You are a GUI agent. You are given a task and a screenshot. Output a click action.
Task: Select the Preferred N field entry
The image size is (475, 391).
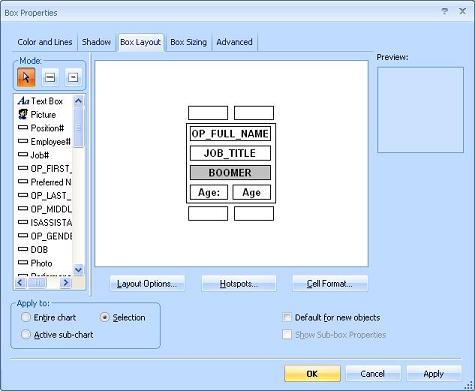click(44, 182)
